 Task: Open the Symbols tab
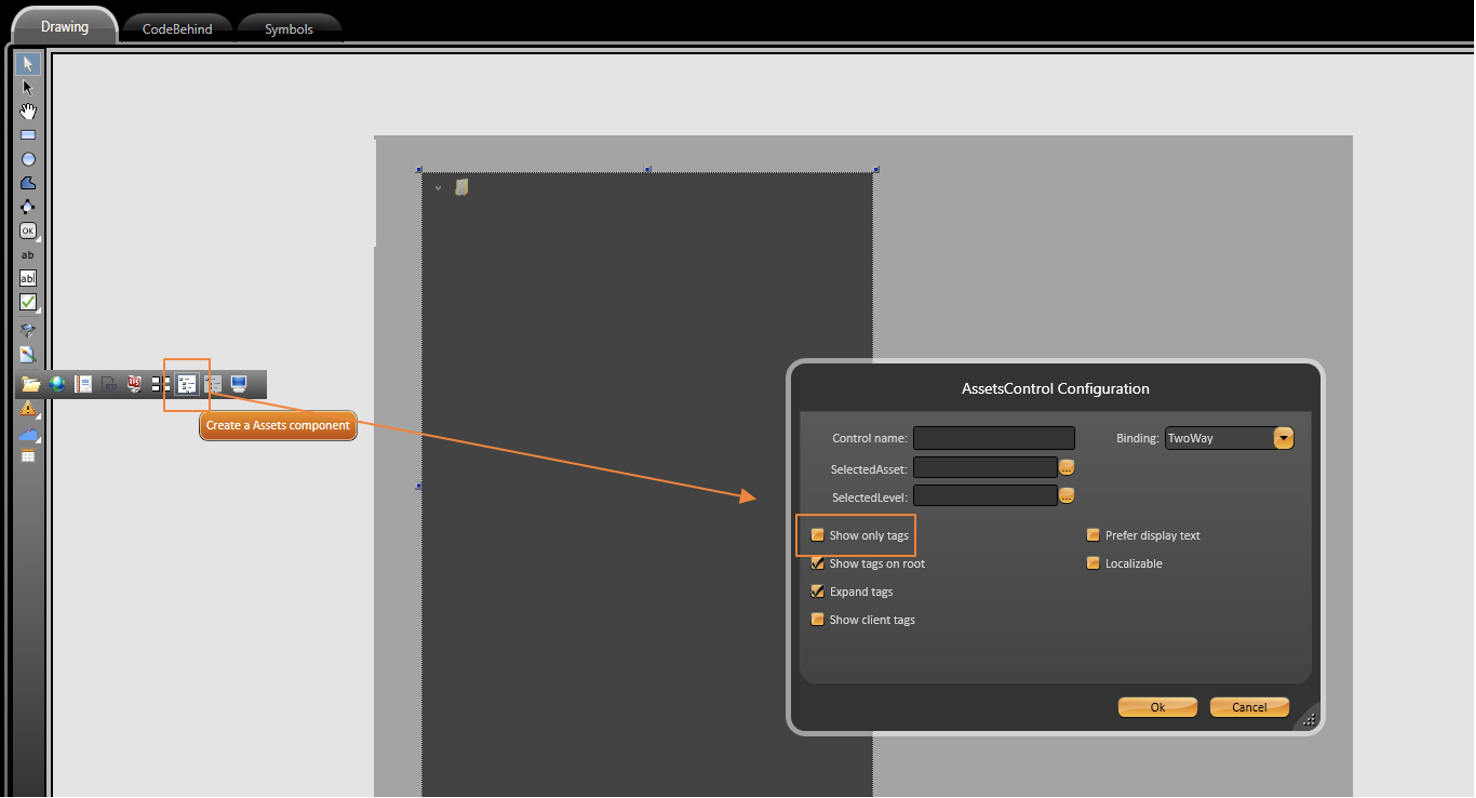(289, 29)
